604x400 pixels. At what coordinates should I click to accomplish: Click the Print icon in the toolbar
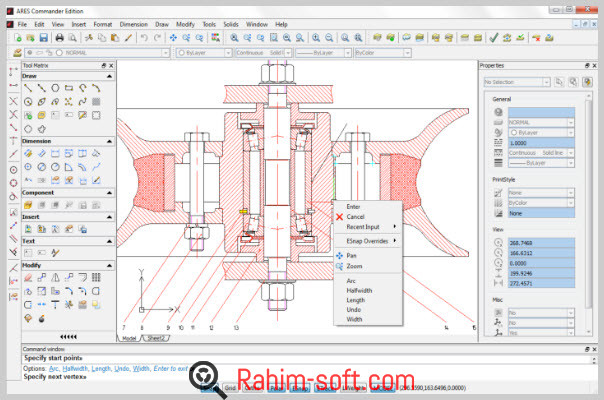60,37
